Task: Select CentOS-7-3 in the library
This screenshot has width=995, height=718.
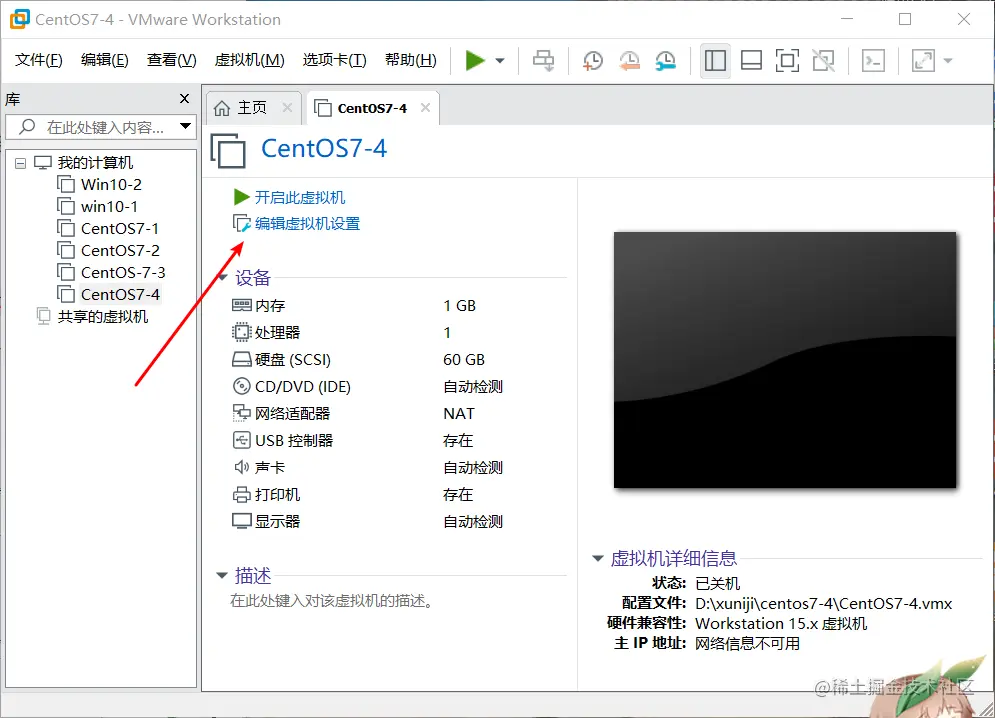Action: [x=123, y=273]
